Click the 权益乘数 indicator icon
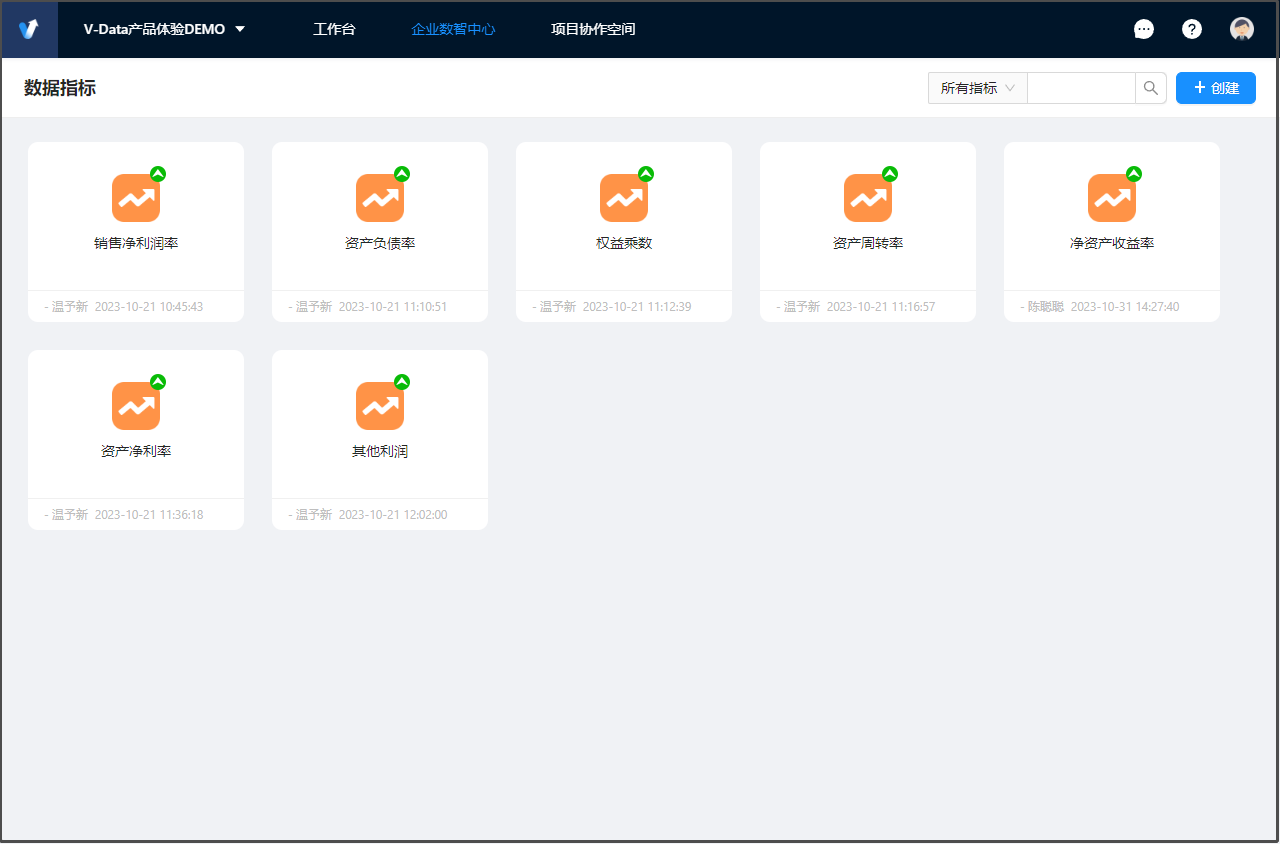Viewport: 1280px width, 844px height. [x=624, y=198]
